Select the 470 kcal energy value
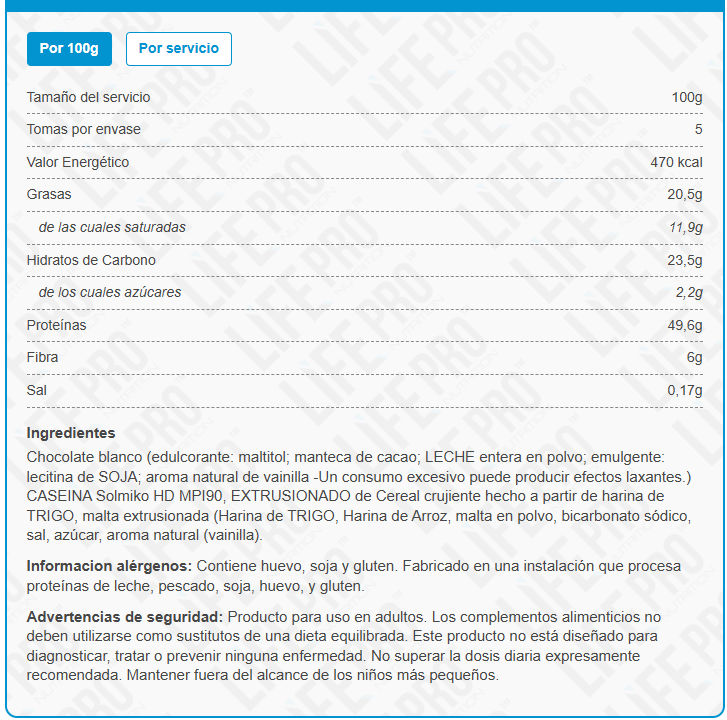Viewport: 727px width, 720px height. [676, 162]
